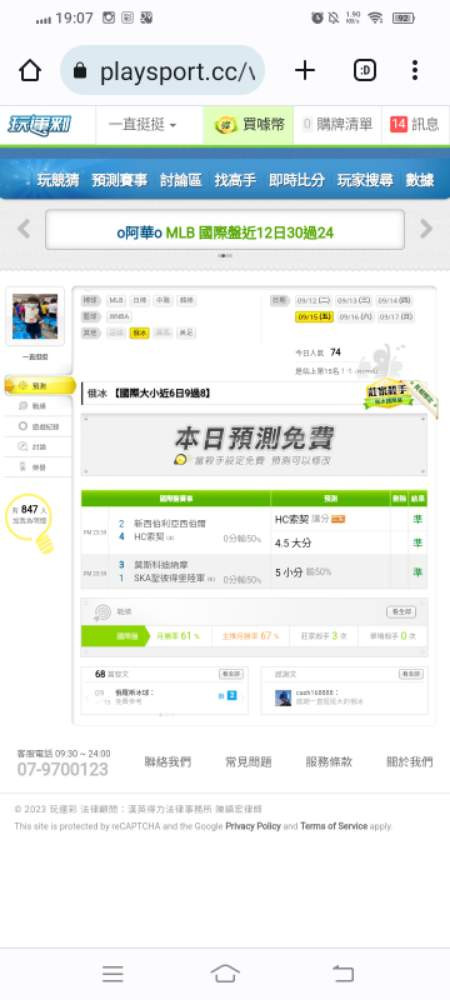
Task: Show previous banner with left arrow
Action: (24, 228)
